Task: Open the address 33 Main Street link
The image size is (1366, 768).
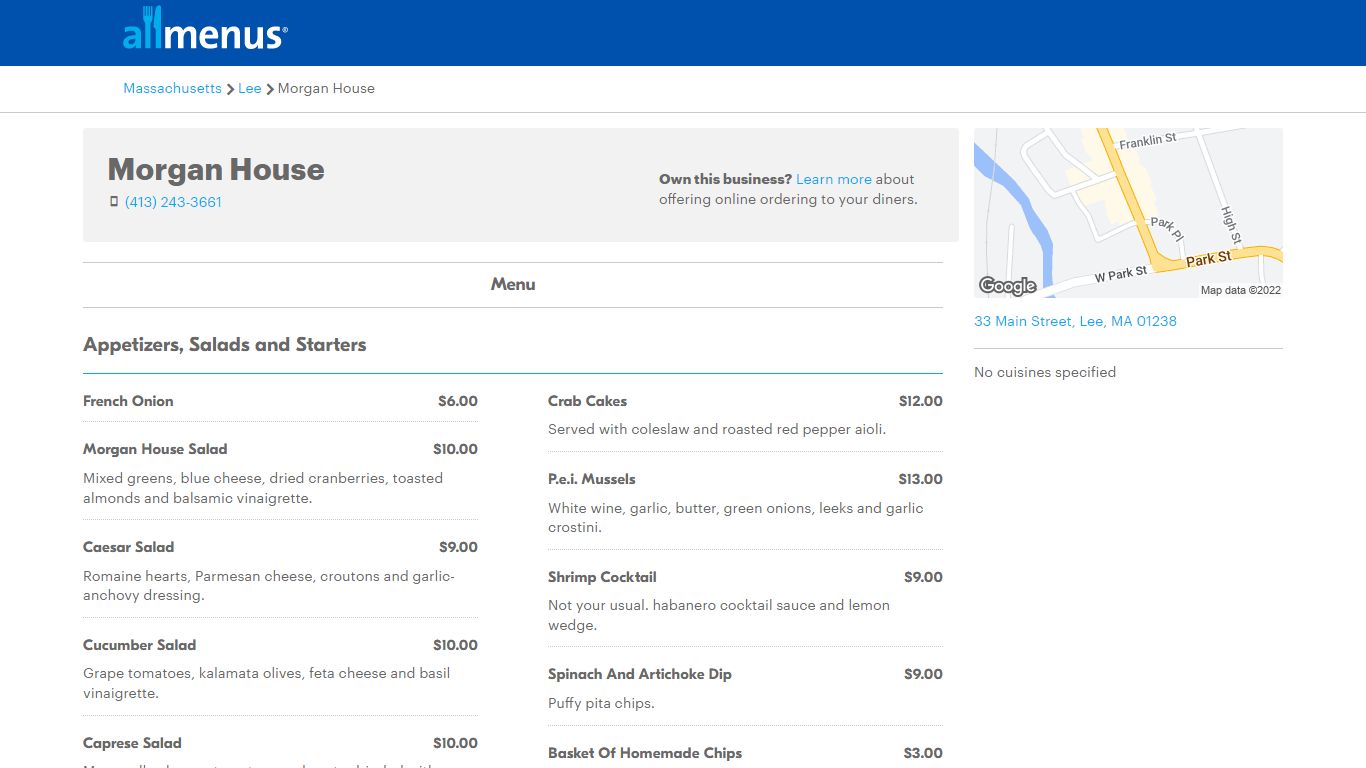Action: coord(1075,321)
